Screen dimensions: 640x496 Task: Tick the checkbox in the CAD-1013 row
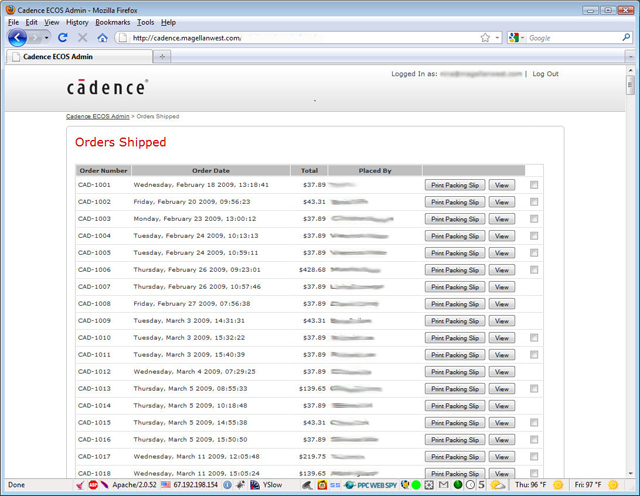pos(534,389)
